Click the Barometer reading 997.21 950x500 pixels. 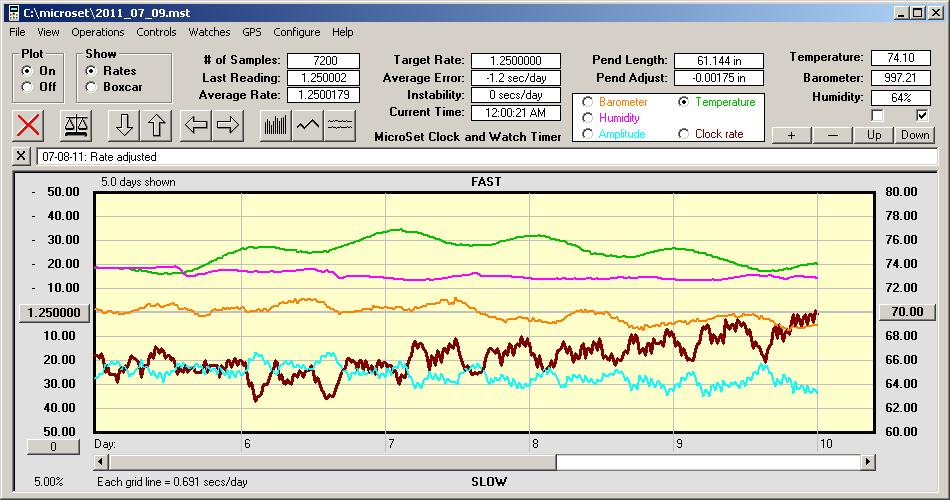[900, 78]
